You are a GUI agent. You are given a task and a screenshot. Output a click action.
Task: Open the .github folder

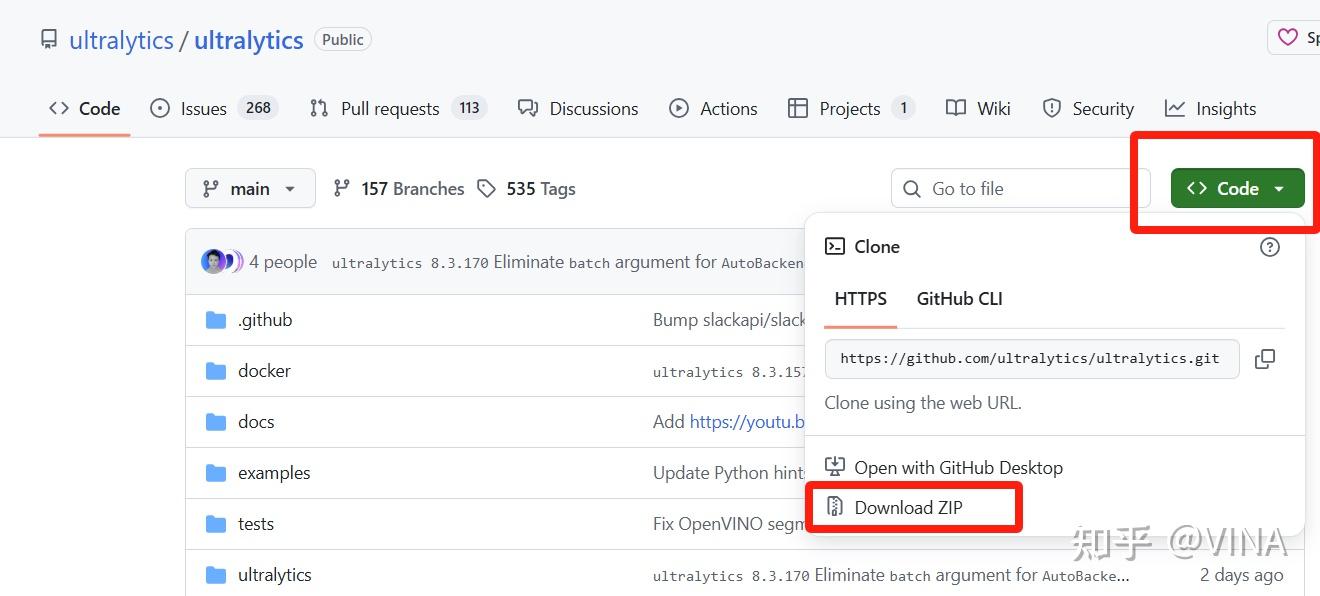tap(265, 320)
